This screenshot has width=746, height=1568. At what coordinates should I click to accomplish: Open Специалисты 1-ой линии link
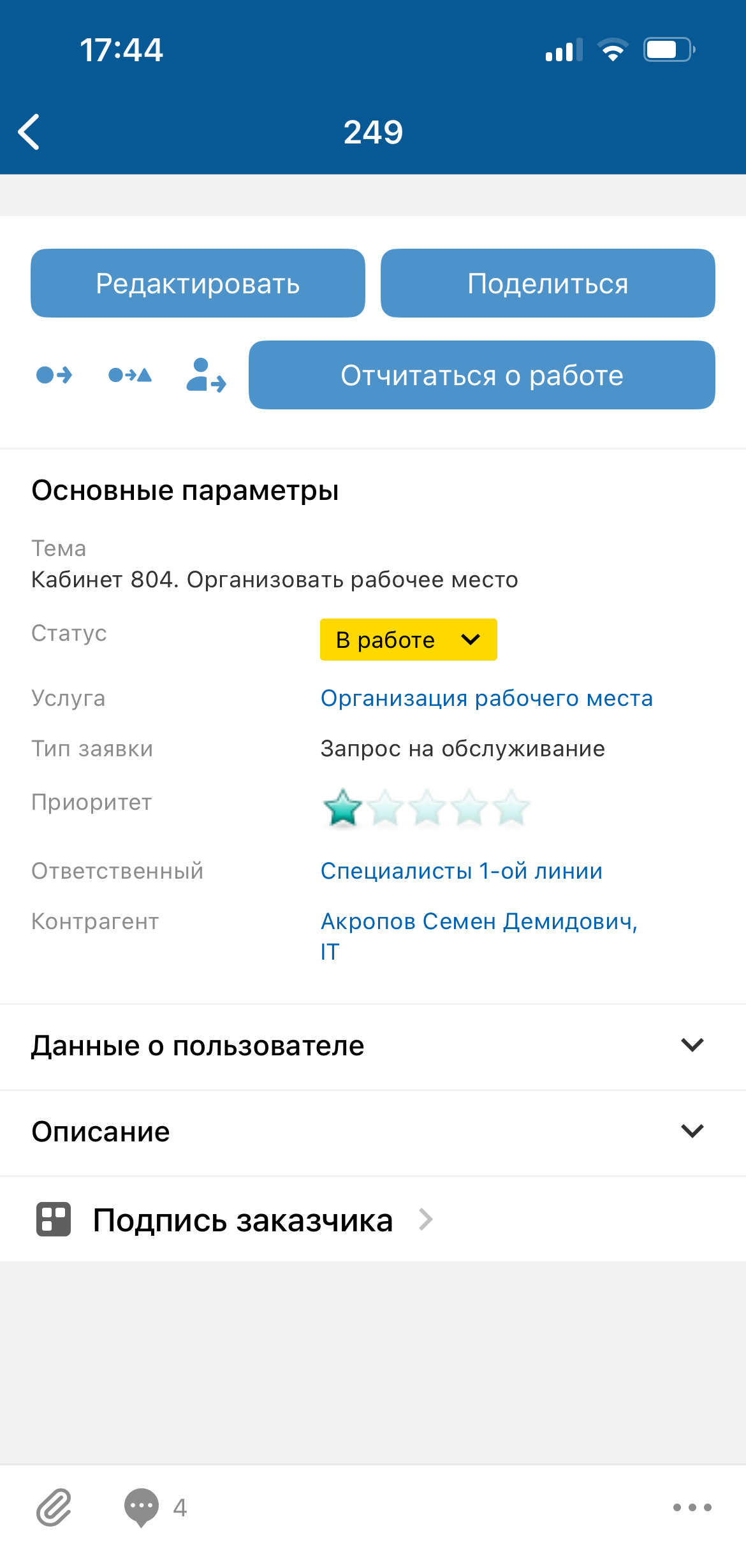462,871
